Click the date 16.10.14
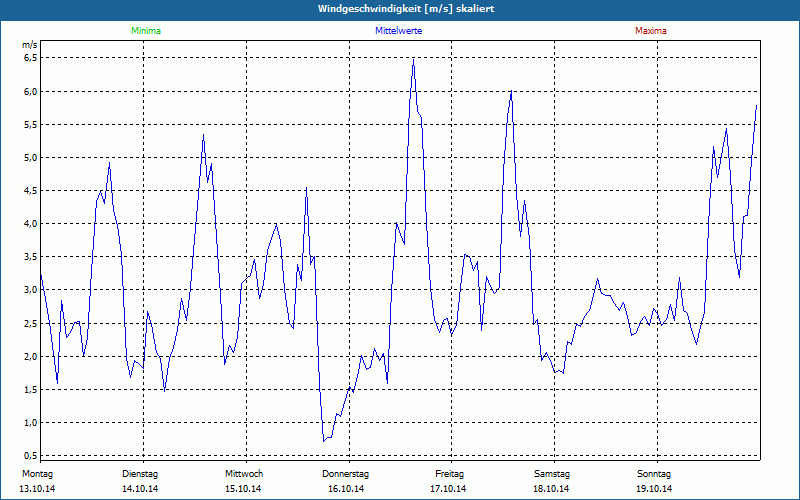This screenshot has width=800, height=500. click(346, 489)
